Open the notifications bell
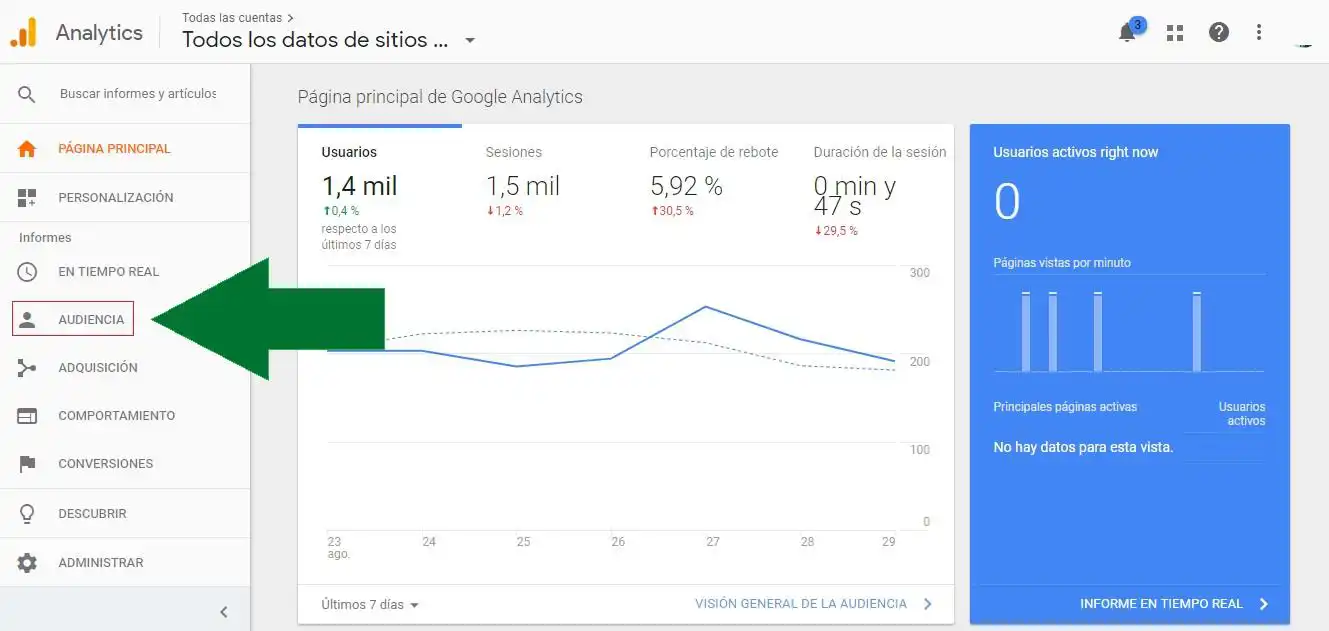 pyautogui.click(x=1127, y=32)
